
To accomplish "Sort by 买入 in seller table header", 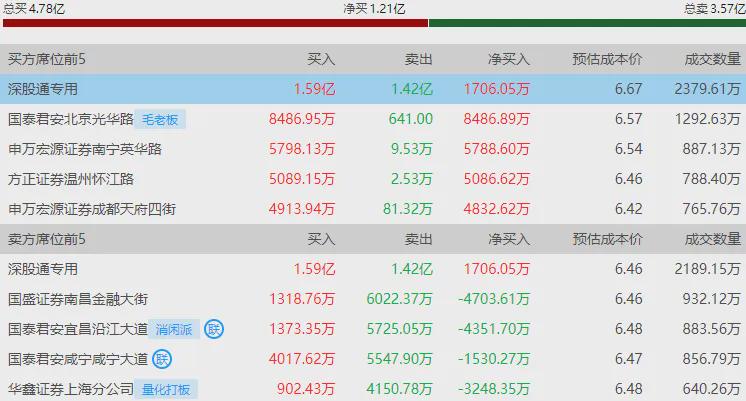I will pos(321,239).
